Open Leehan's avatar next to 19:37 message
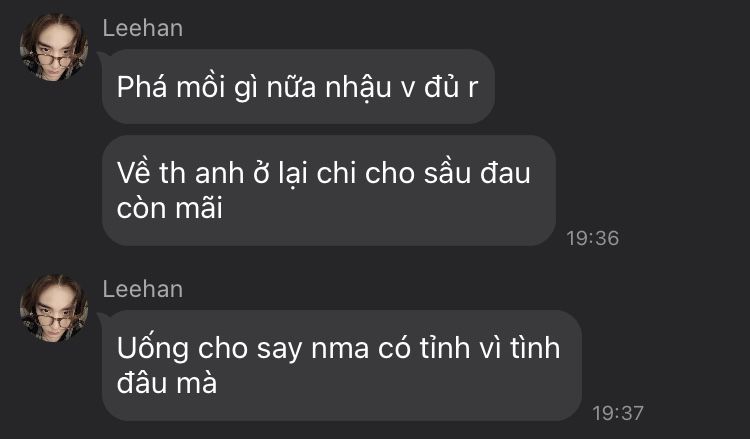 point(54,308)
